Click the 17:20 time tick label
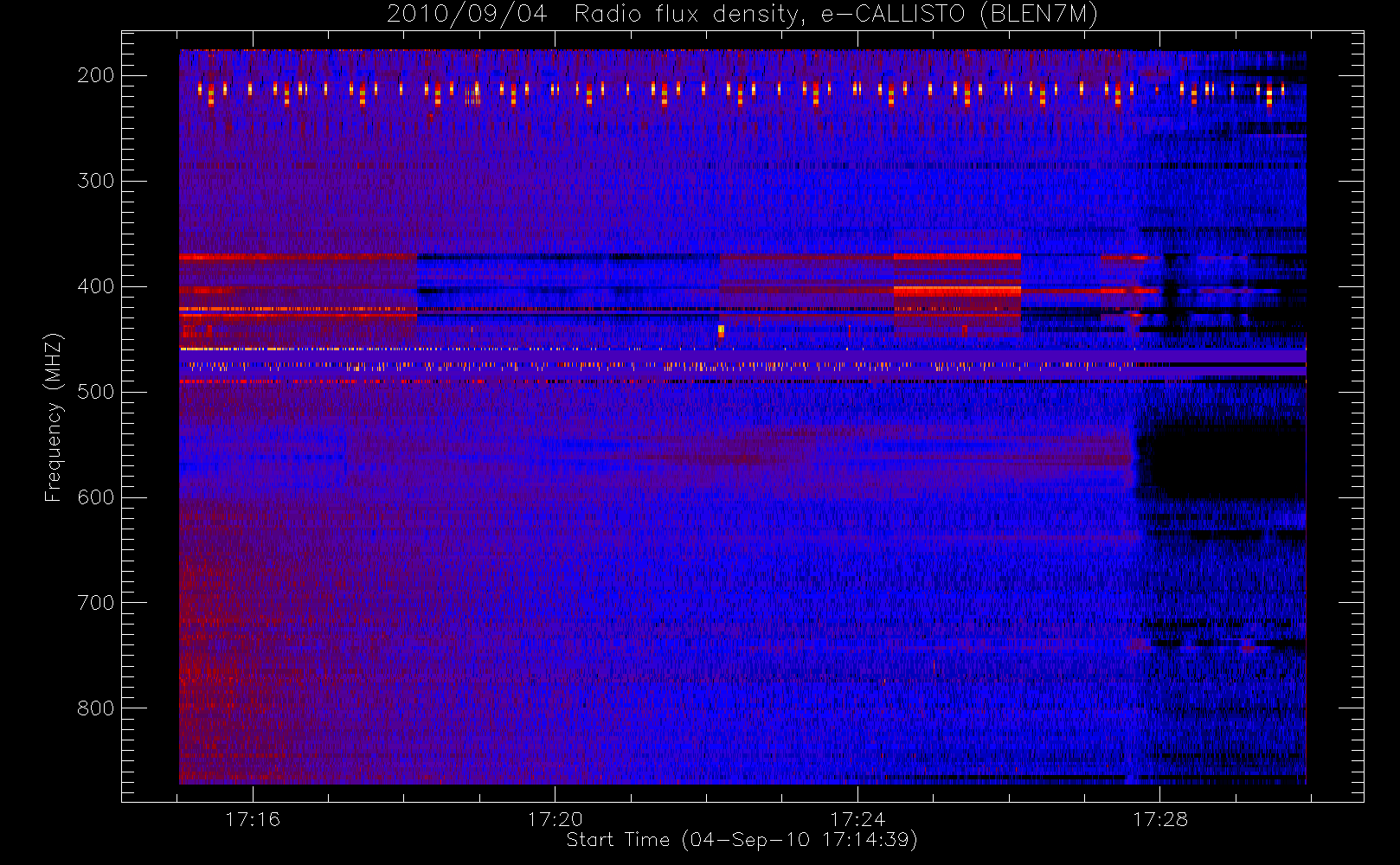Image resolution: width=1400 pixels, height=865 pixels. point(555,819)
